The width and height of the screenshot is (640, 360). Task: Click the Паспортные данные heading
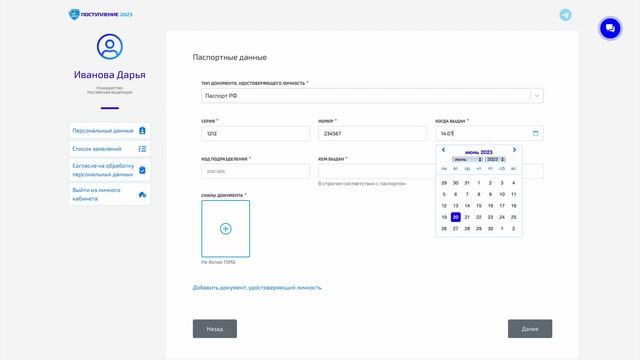[230, 58]
